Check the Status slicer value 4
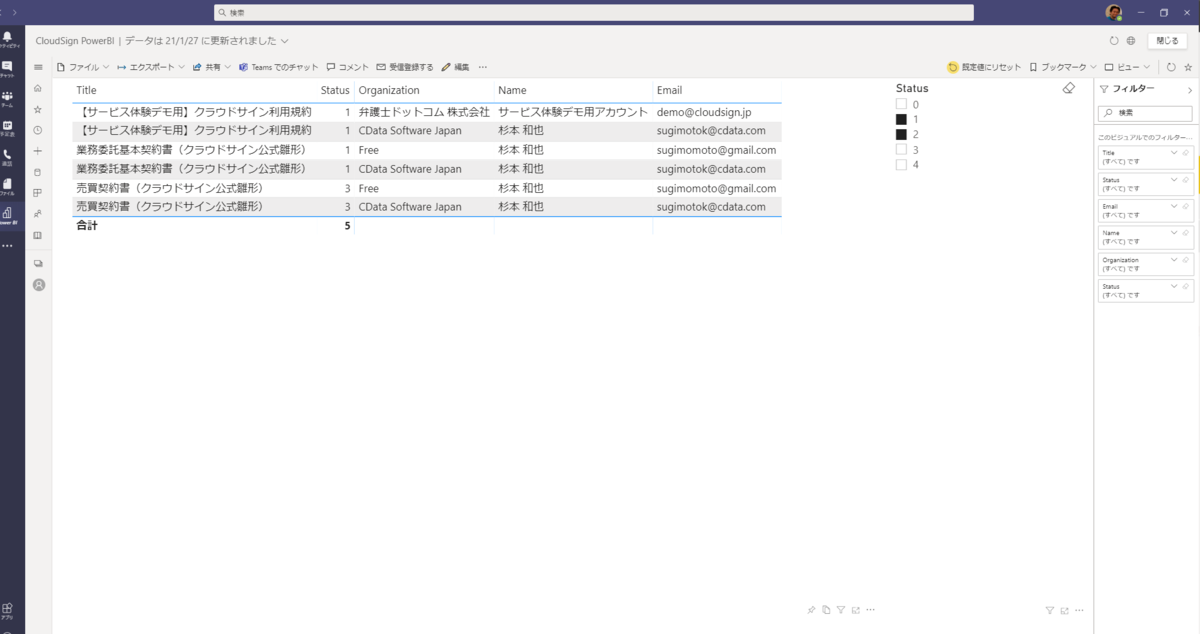This screenshot has height=634, width=1200. tap(901, 165)
